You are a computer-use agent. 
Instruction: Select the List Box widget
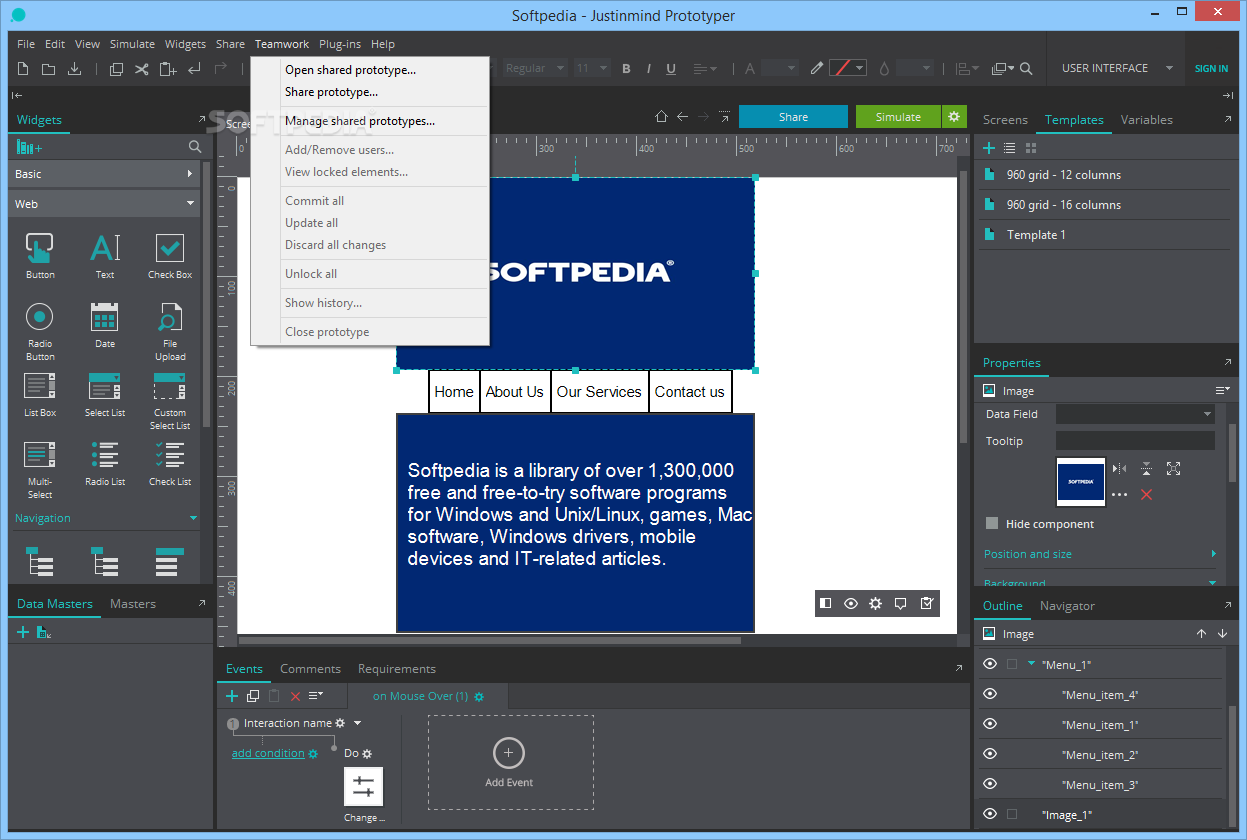[40, 394]
